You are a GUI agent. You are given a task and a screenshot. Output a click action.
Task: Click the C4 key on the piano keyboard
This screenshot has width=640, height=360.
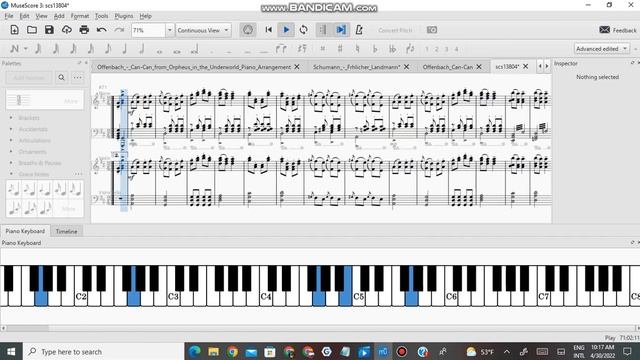click(266, 297)
